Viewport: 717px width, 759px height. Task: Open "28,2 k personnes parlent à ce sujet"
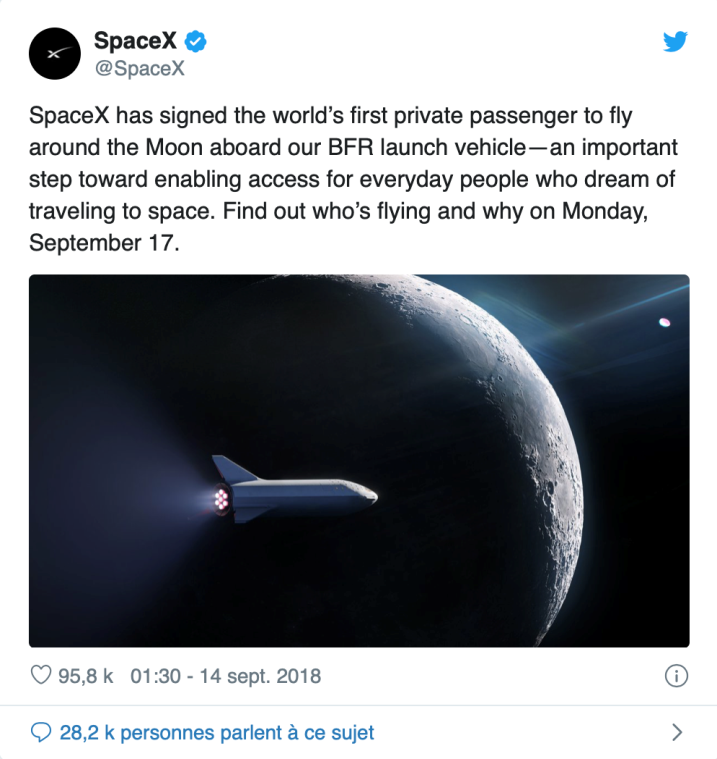[x=217, y=732]
